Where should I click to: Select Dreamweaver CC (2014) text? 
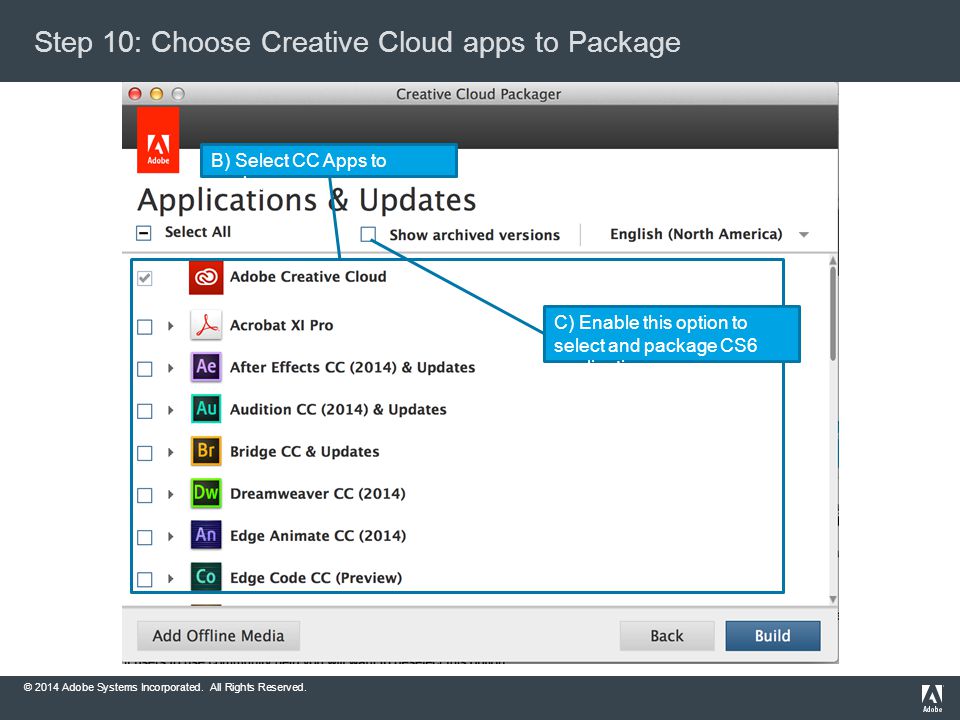tap(318, 493)
